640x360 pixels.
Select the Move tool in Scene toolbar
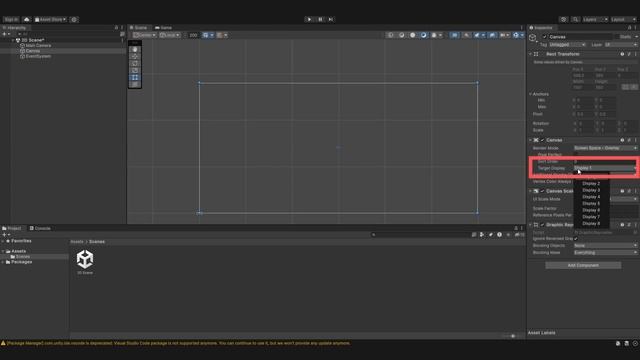135,56
